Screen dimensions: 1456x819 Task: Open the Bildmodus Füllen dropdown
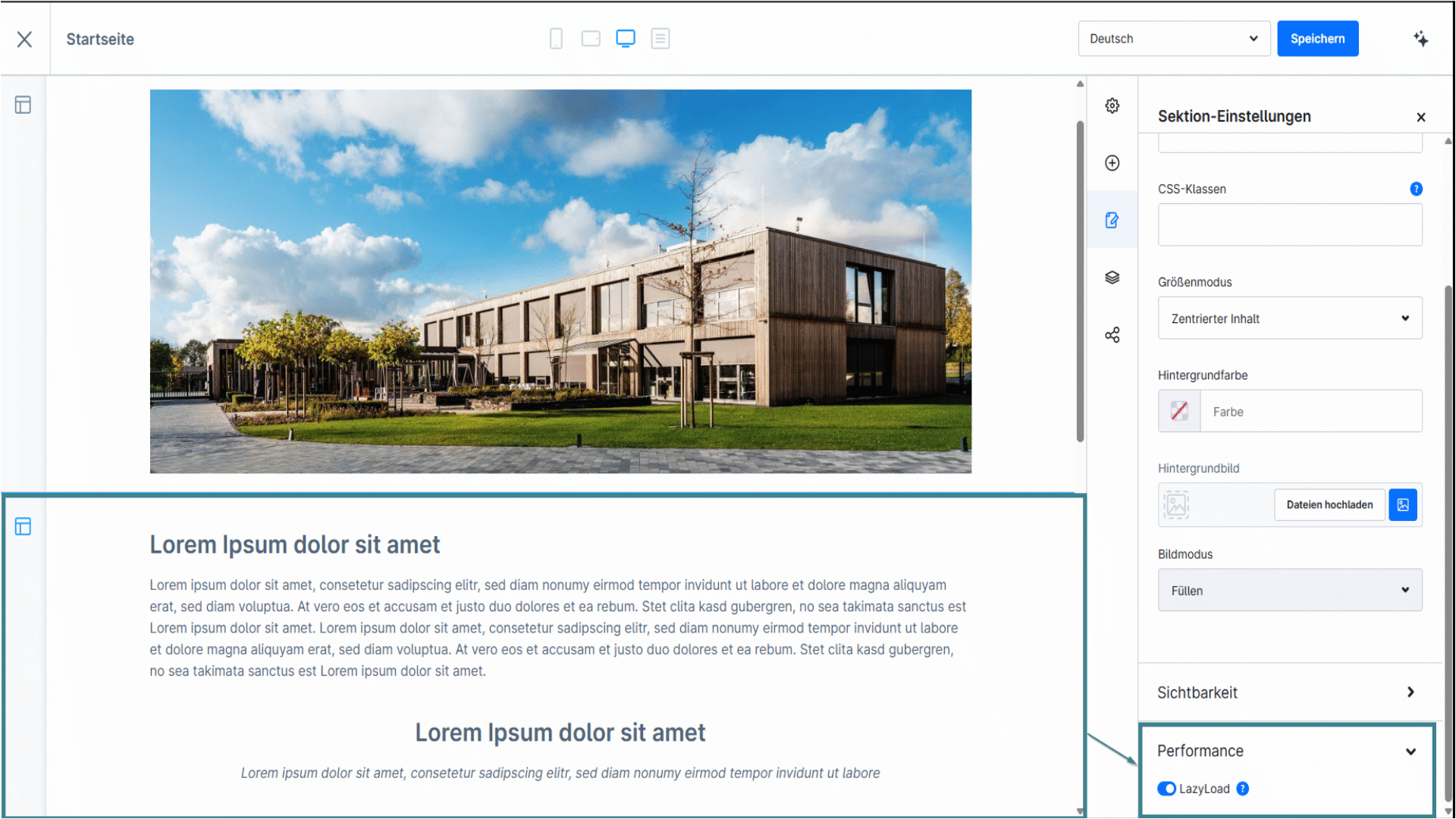click(1289, 590)
